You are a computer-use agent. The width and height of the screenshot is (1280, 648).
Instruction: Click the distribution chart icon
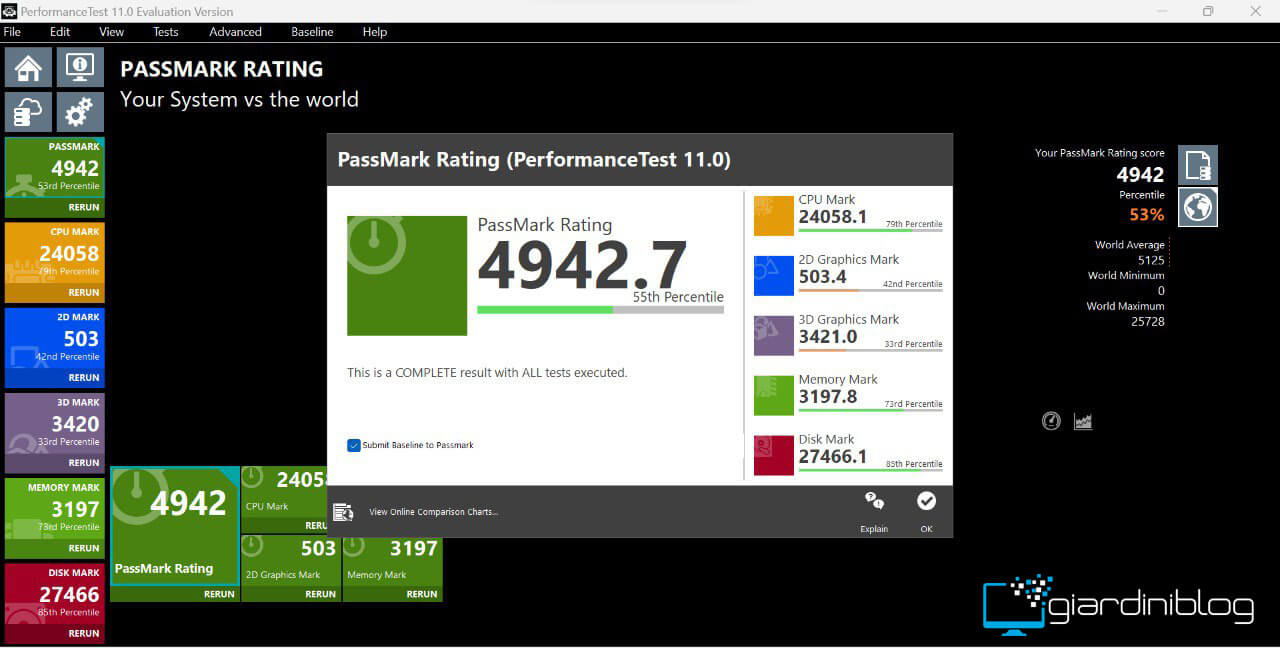1083,421
